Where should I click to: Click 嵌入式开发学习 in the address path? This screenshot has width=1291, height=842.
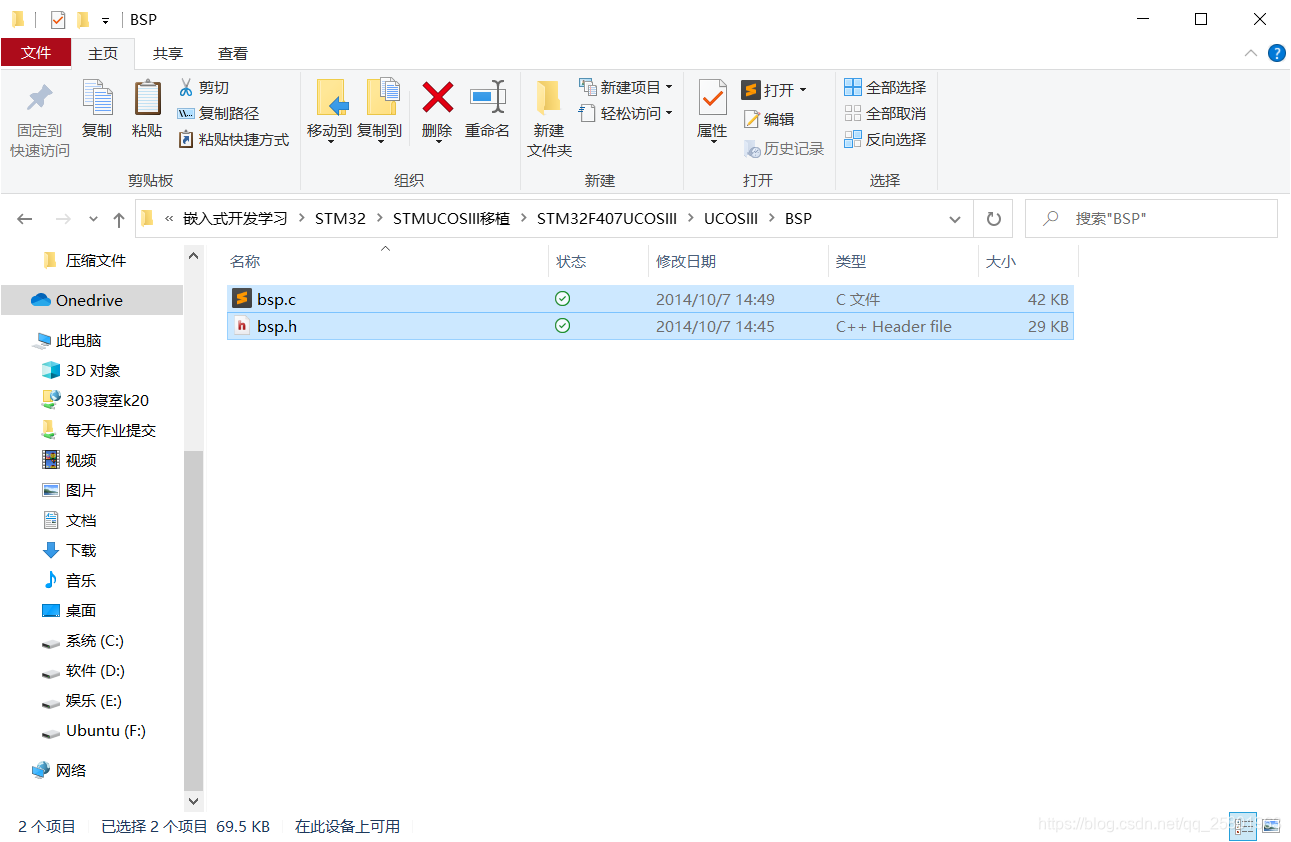pyautogui.click(x=235, y=218)
